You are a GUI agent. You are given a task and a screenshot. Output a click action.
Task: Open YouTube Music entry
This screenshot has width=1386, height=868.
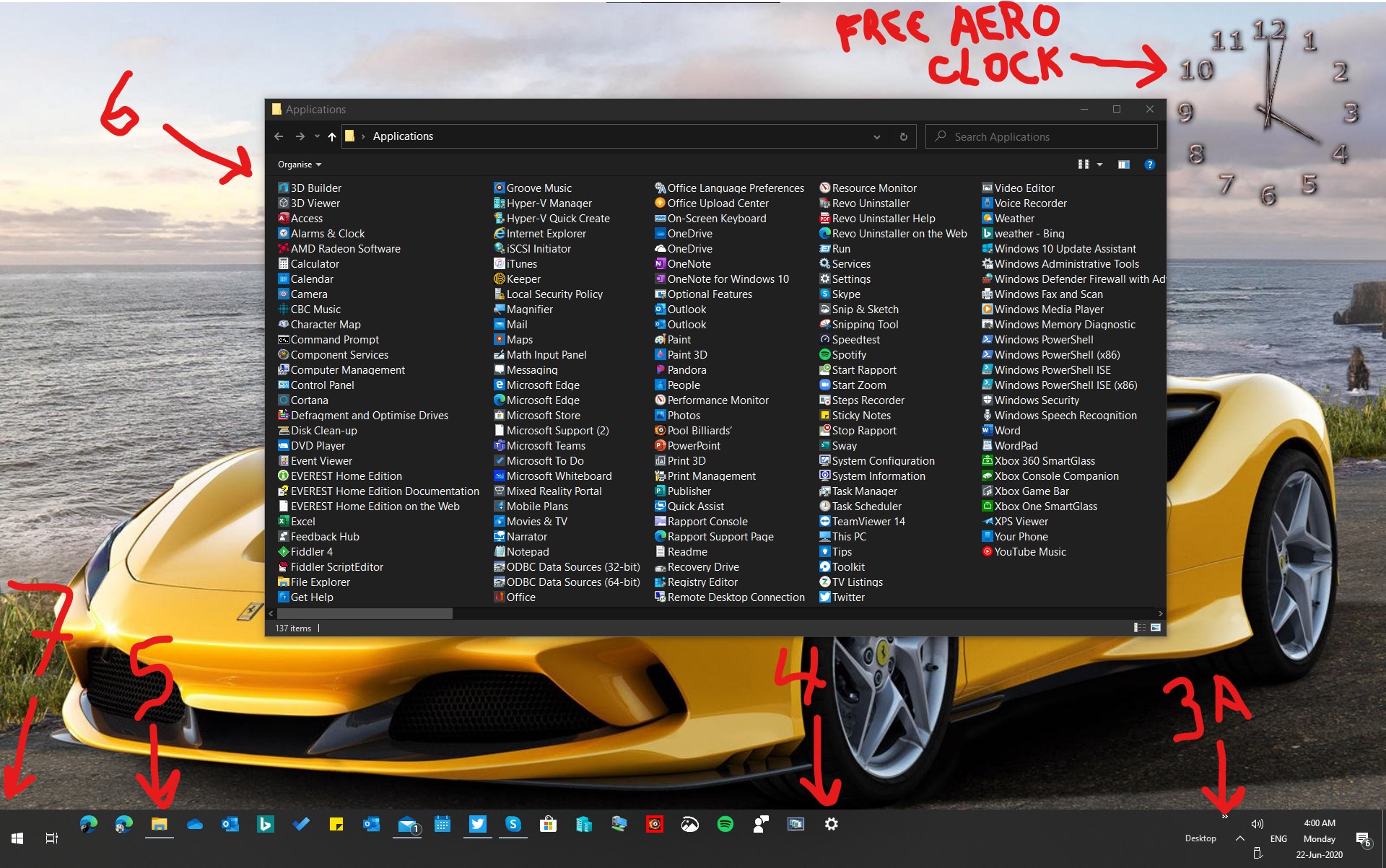tap(1024, 551)
